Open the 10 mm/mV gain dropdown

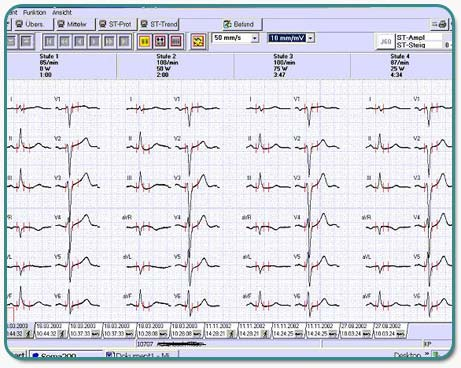point(291,38)
